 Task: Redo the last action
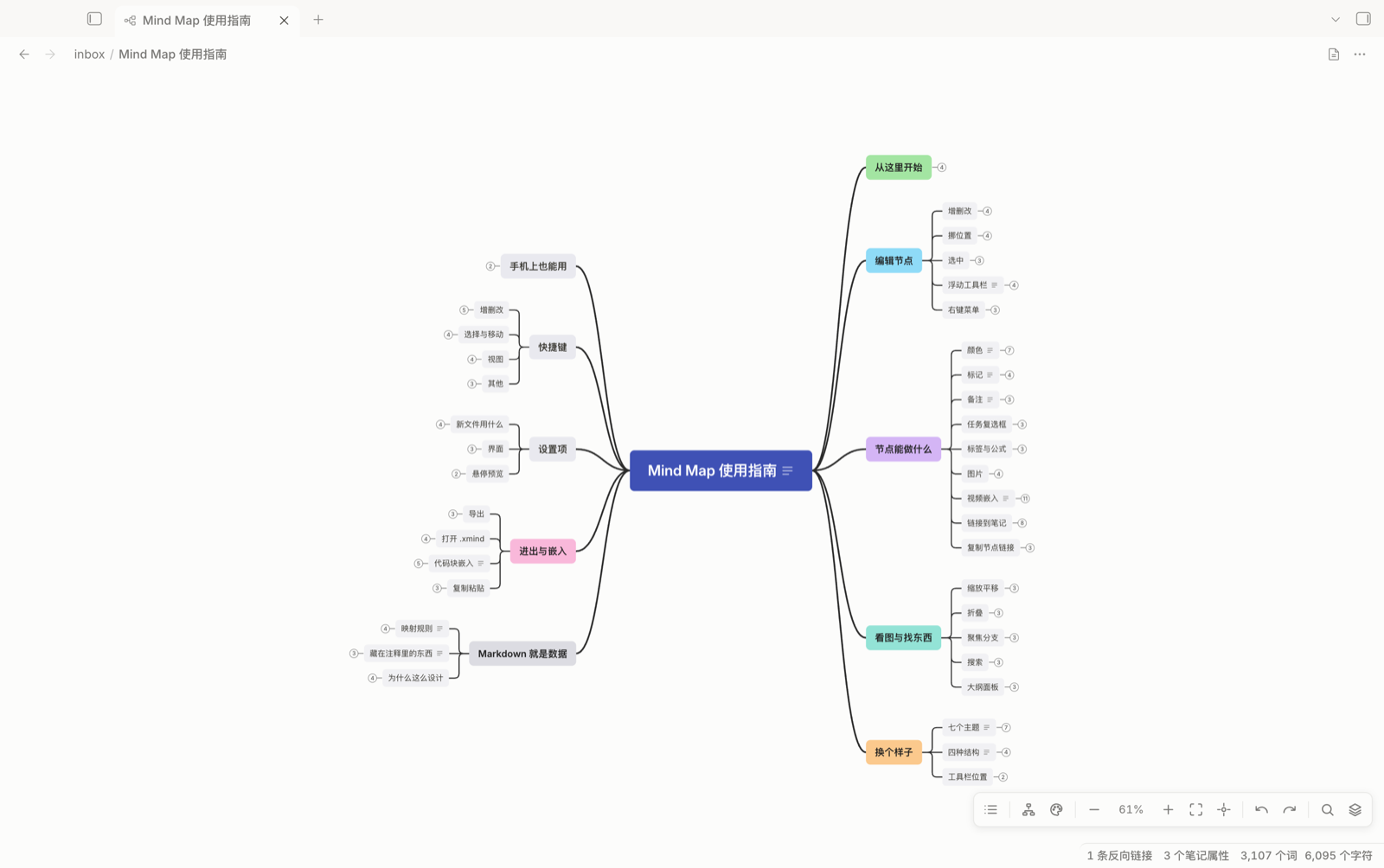[x=1290, y=810]
